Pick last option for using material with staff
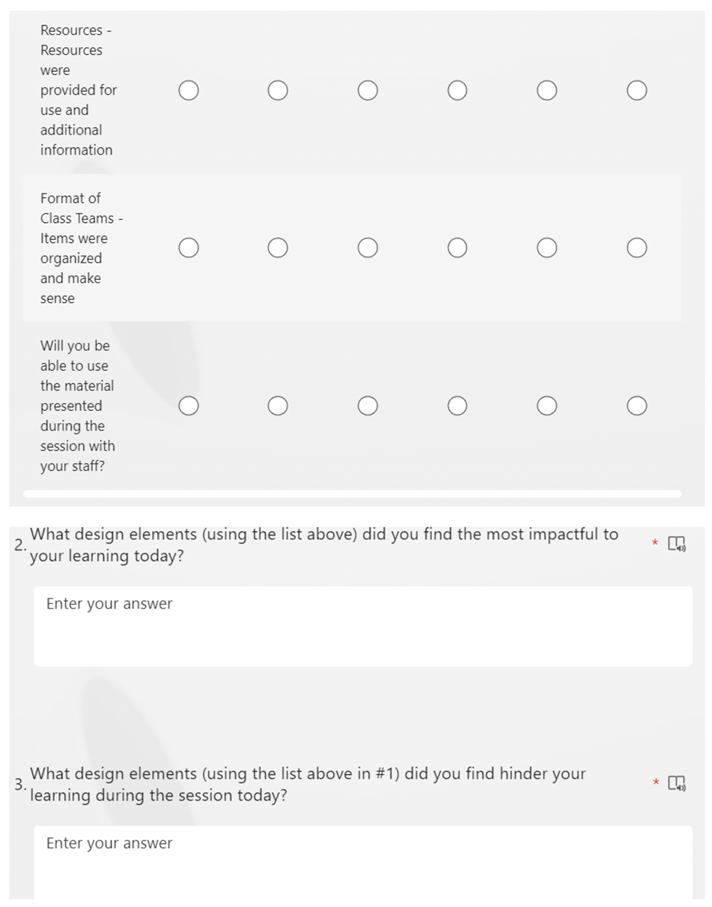712x907 pixels. click(637, 406)
